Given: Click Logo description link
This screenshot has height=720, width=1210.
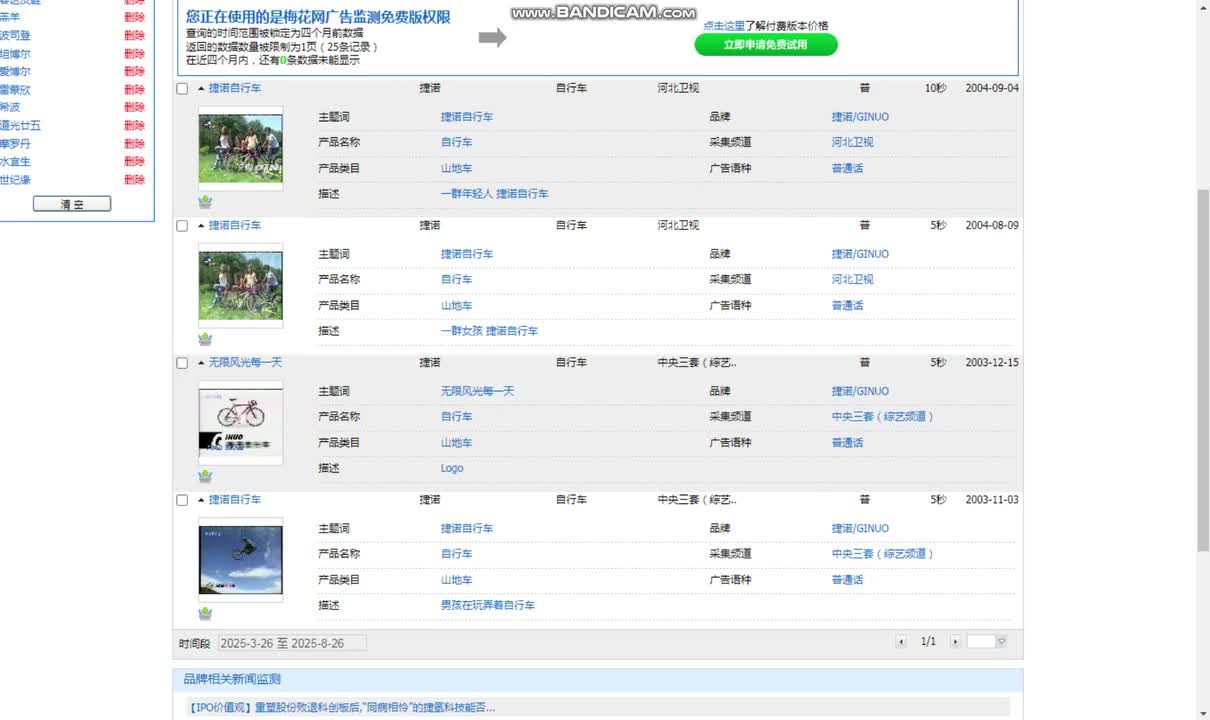Looking at the screenshot, I should click(x=452, y=468).
